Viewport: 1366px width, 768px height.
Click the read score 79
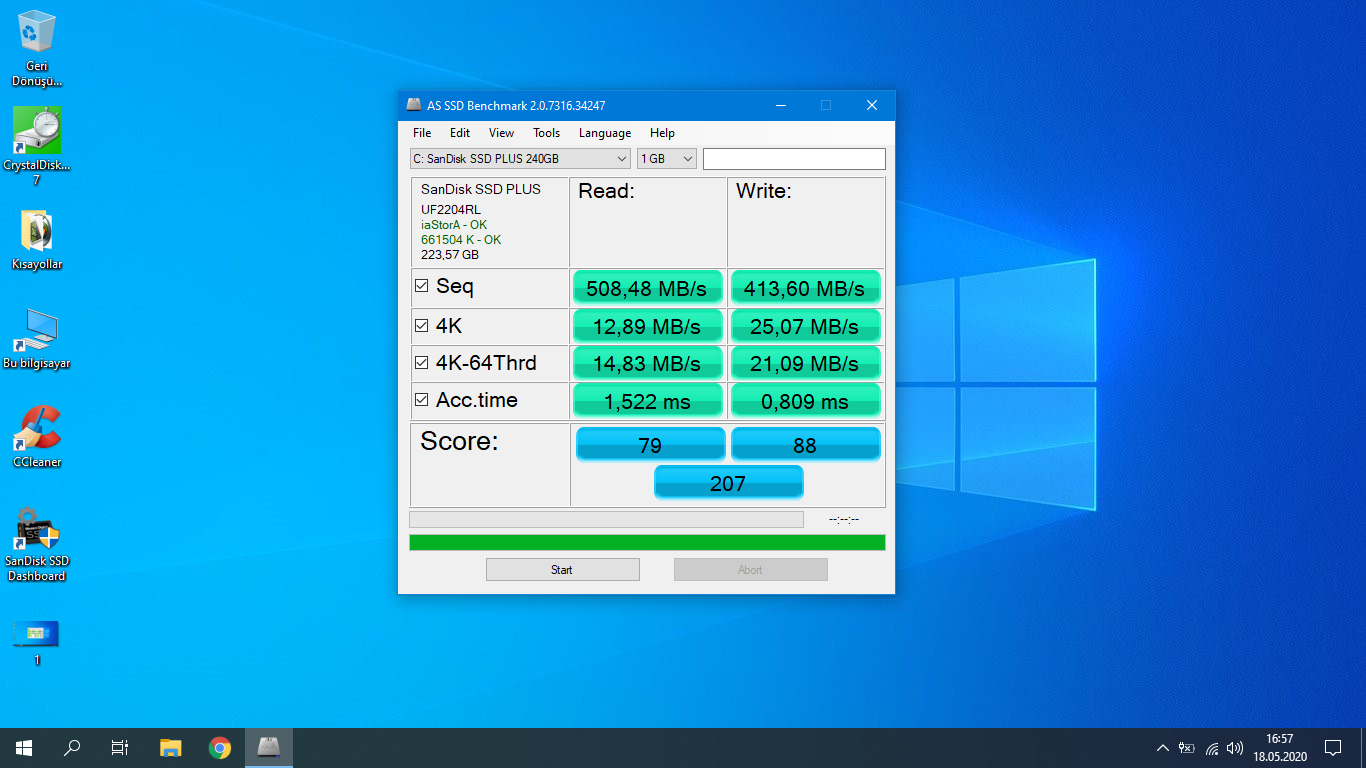click(650, 445)
